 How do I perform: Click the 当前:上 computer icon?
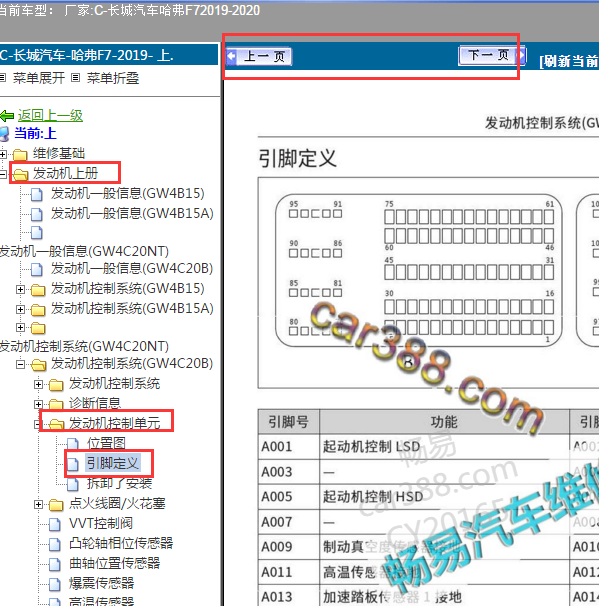pos(5,134)
